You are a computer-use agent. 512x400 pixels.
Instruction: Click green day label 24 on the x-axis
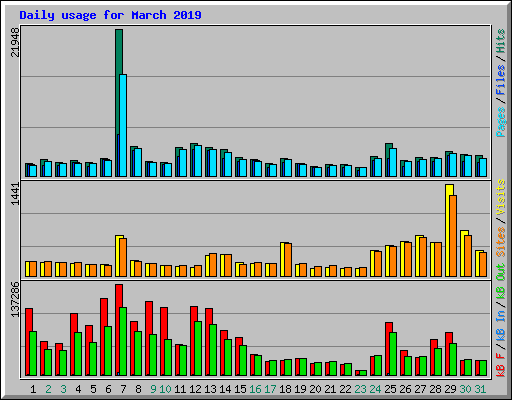tap(375, 389)
